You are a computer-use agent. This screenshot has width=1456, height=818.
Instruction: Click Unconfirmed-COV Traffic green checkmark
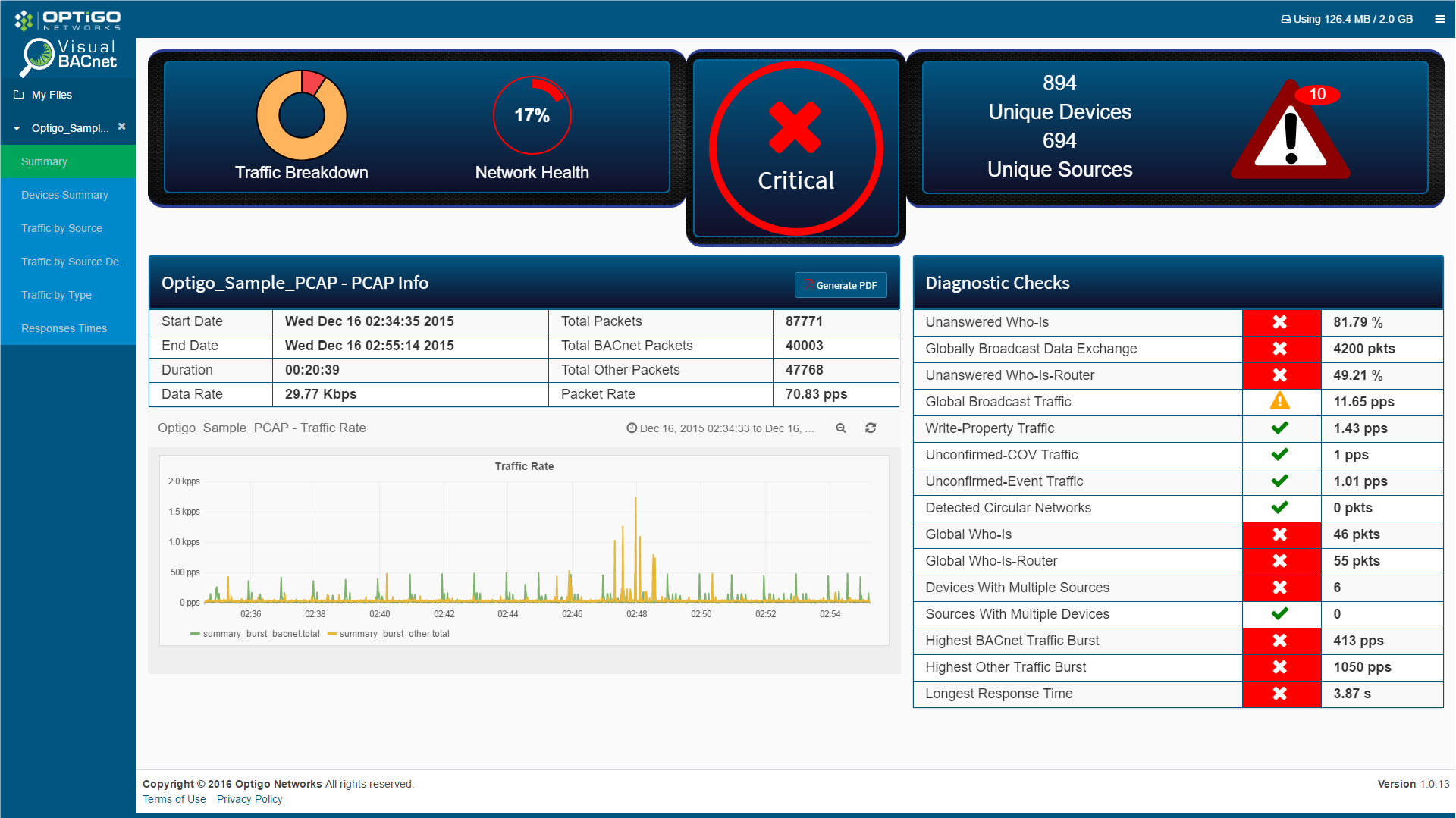1280,455
